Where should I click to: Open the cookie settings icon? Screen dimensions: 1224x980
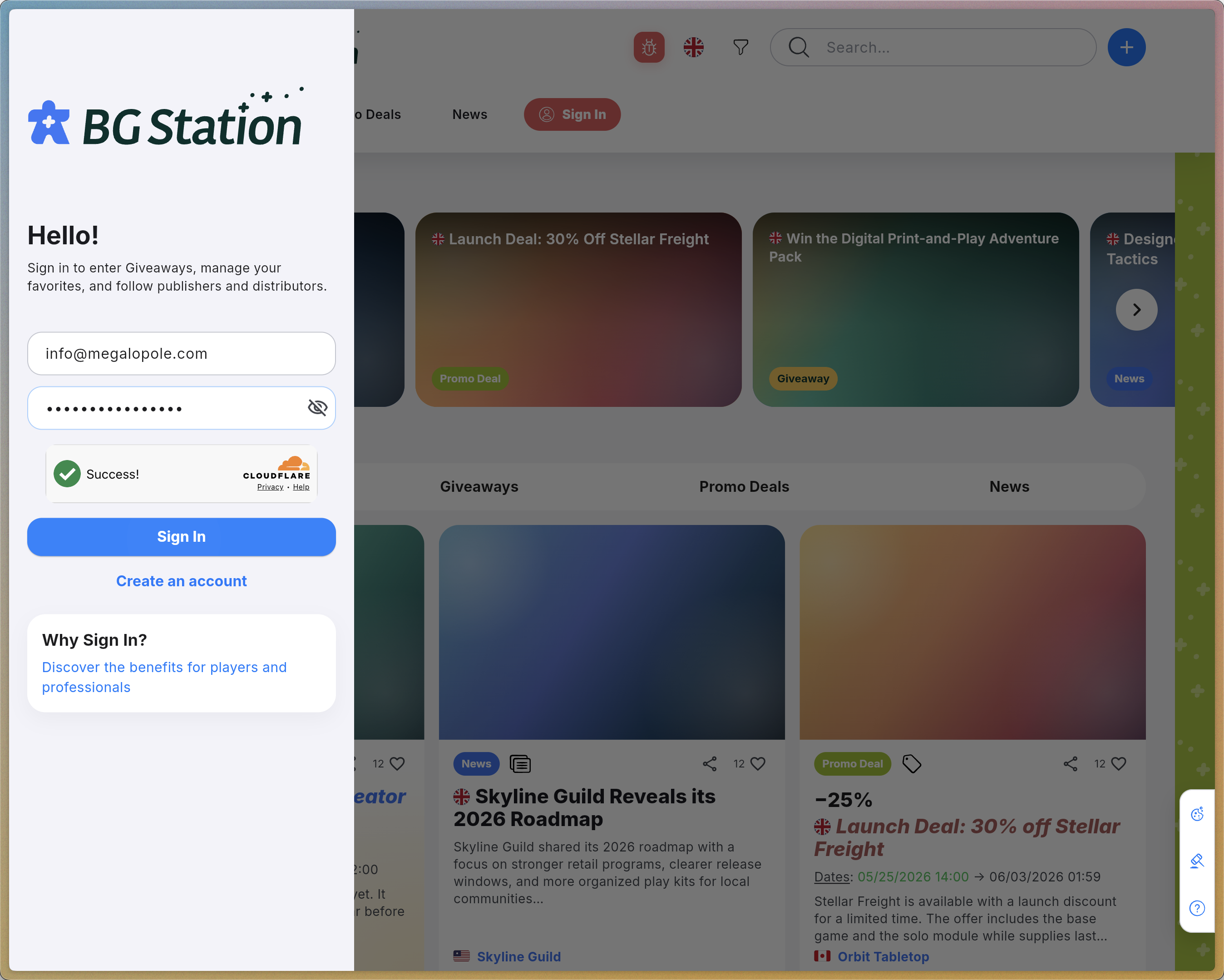(1197, 814)
